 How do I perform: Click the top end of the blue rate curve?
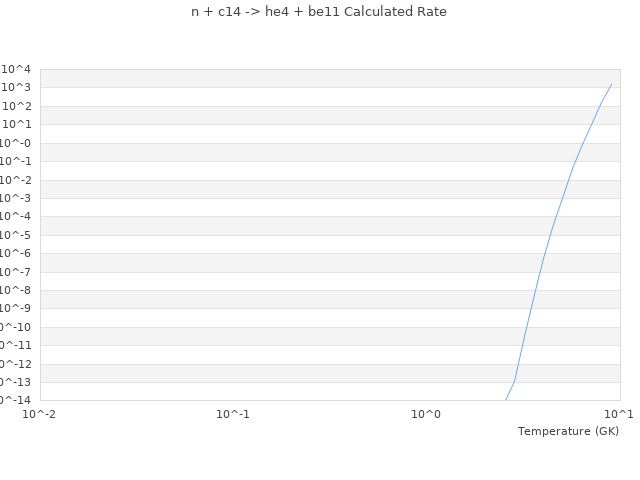click(611, 84)
